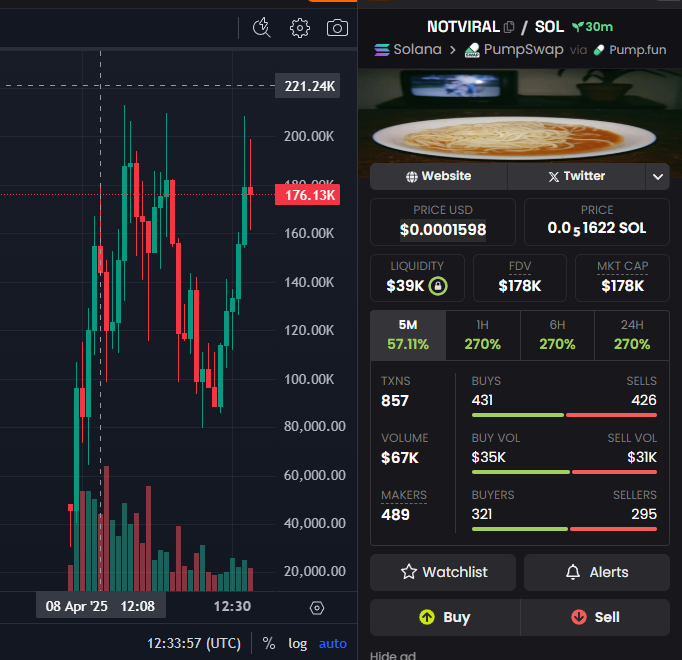The width and height of the screenshot is (682, 660).
Task: Click the PRICE 1622 SOL box
Action: pyautogui.click(x=597, y=222)
